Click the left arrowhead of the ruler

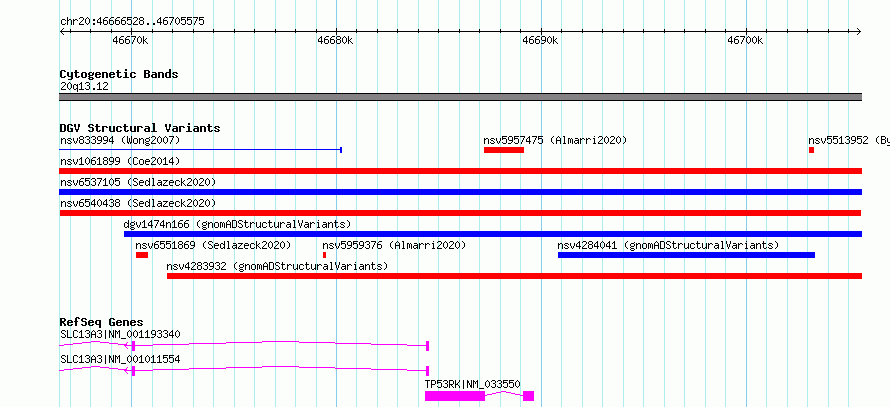[x=62, y=31]
